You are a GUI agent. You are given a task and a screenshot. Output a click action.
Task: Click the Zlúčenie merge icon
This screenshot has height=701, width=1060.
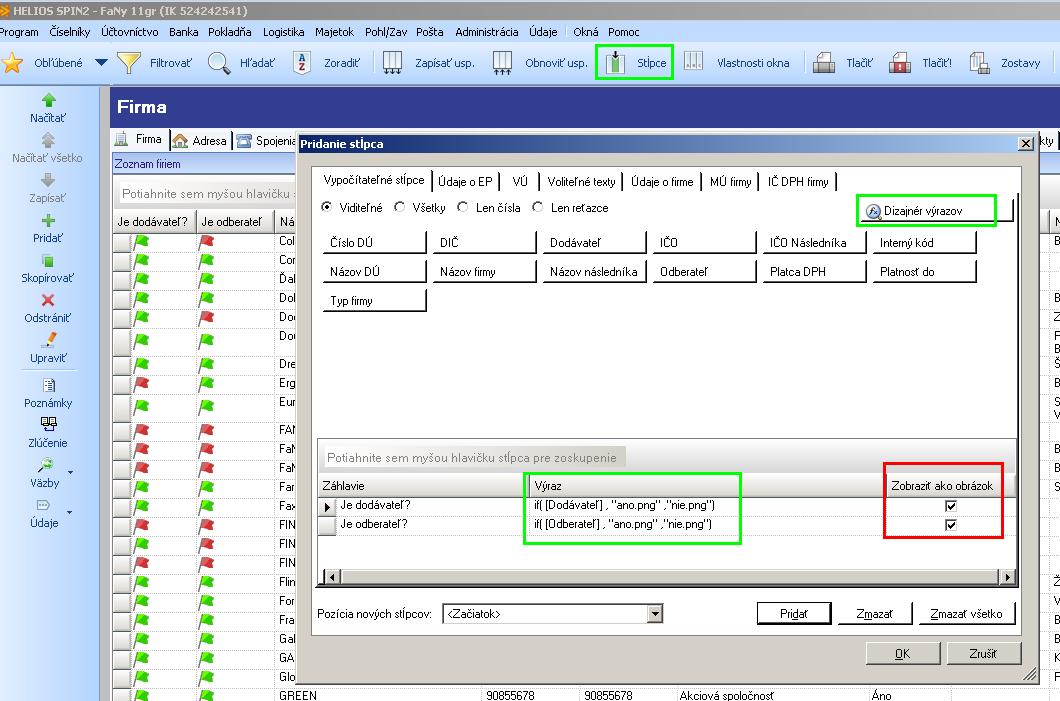tap(49, 424)
